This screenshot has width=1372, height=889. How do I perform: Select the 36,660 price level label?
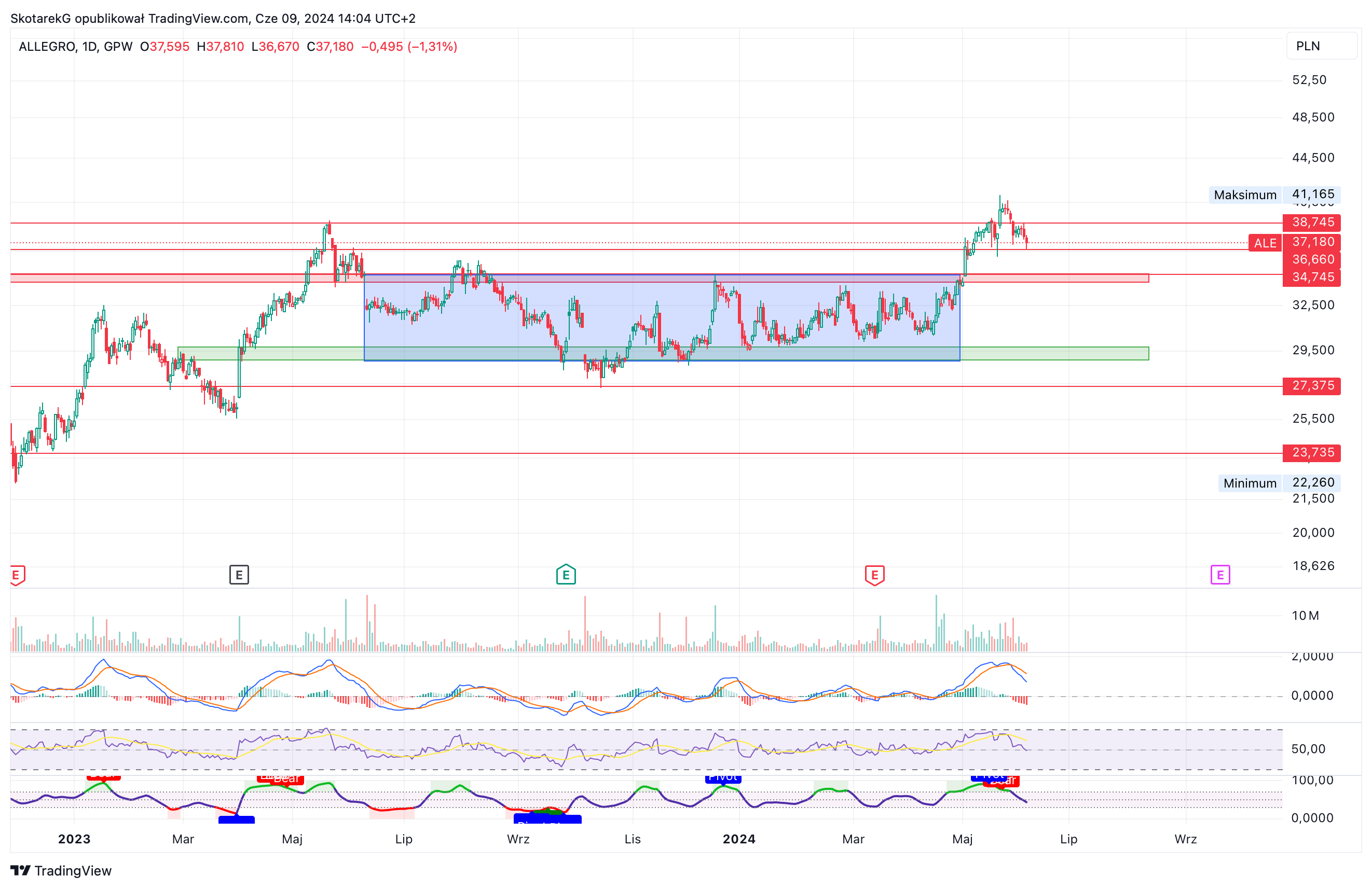1311,259
